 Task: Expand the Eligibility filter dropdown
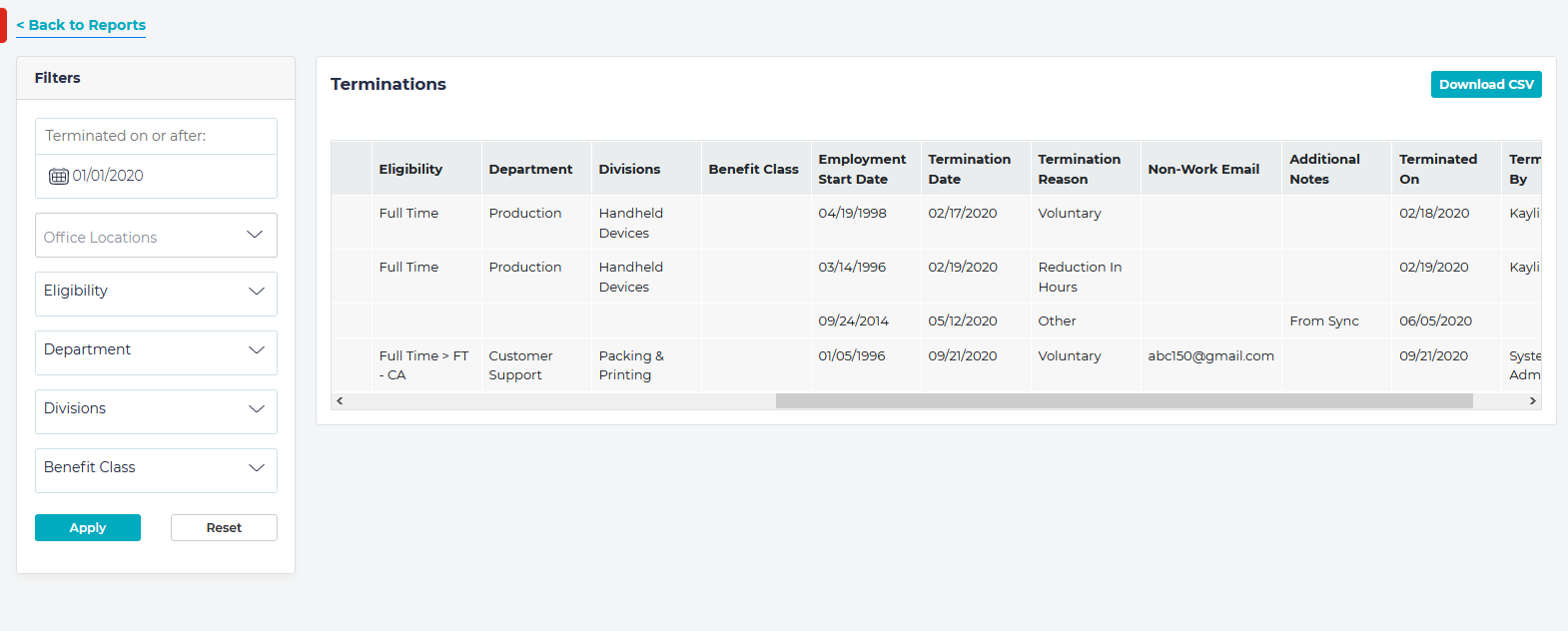(x=156, y=292)
